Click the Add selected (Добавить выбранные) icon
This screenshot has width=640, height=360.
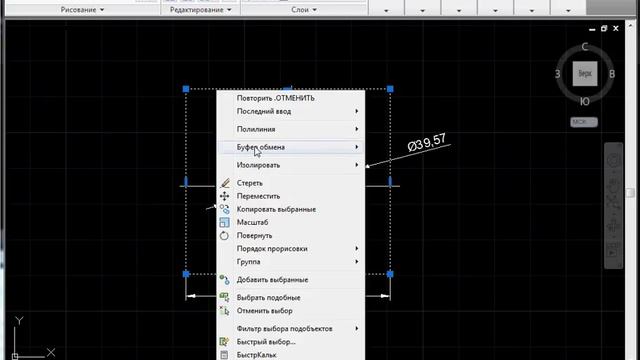tap(224, 280)
